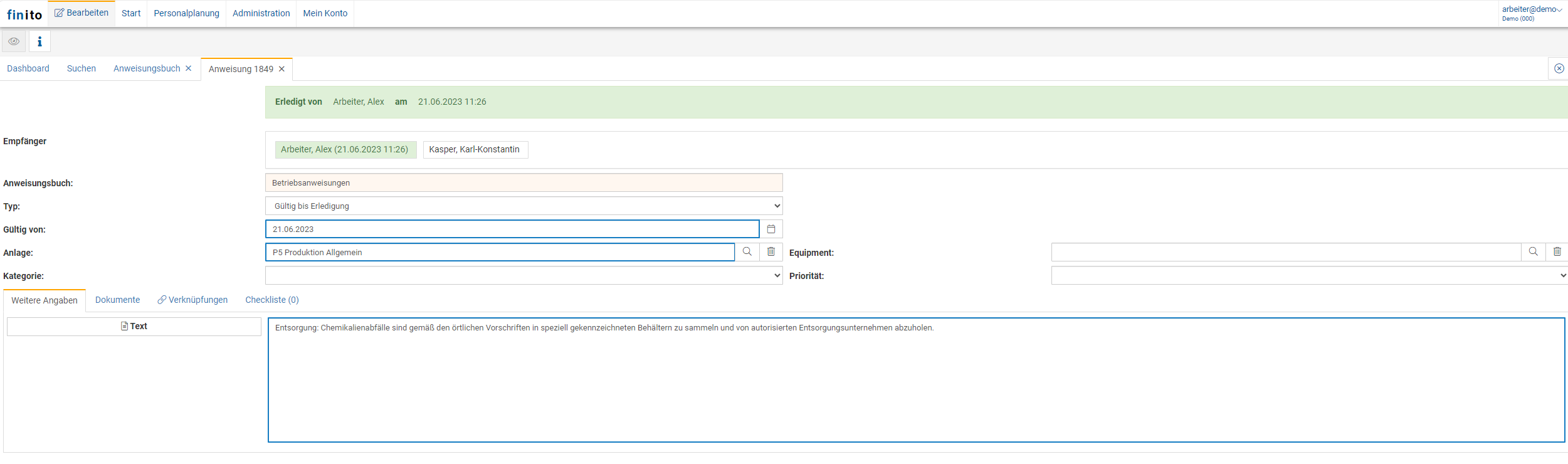
Task: Delete Anlage value with trash icon
Action: 771,251
